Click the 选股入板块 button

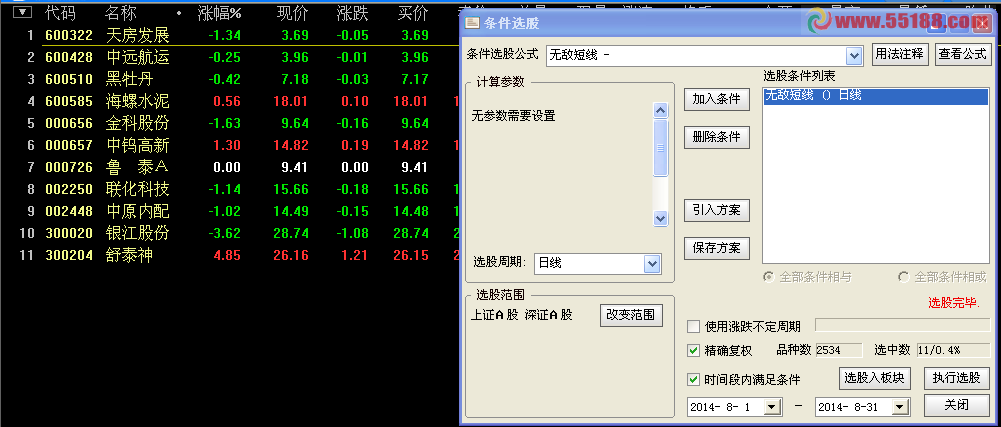click(874, 378)
